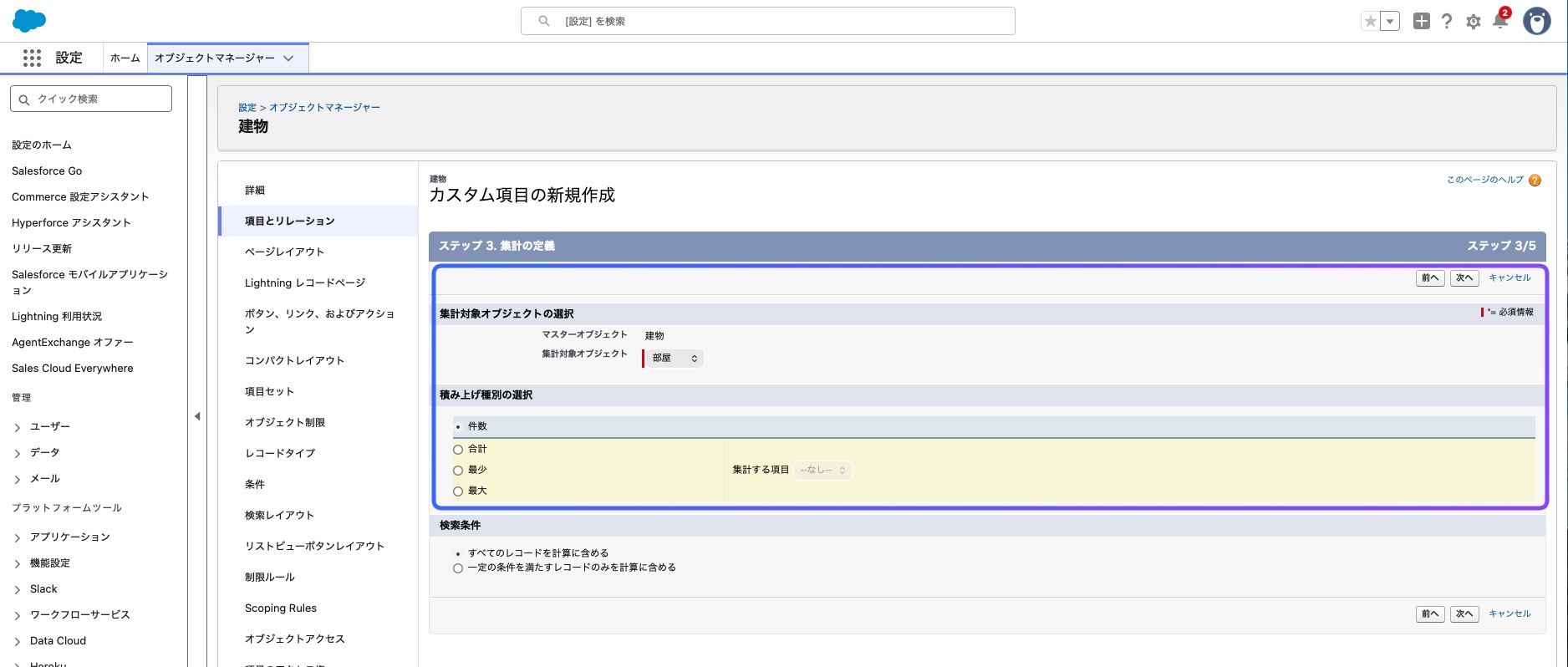Select the 最小 radio button
Image resolution: width=1568 pixels, height=667 pixels.
coord(458,471)
